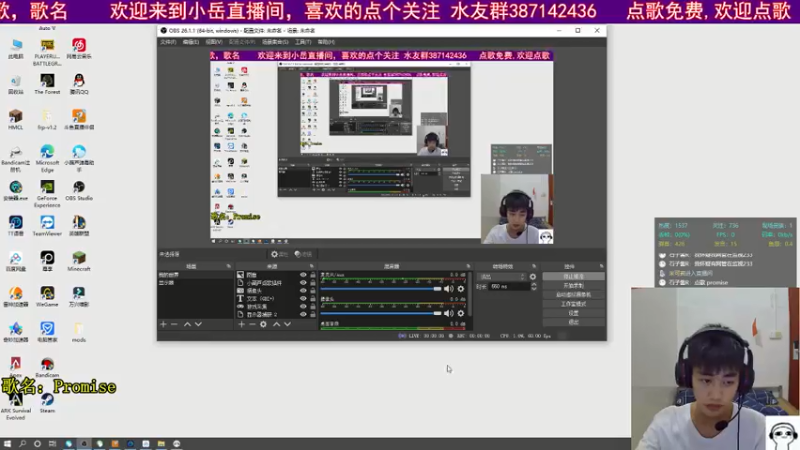This screenshot has width=800, height=450.
Task: Move the selected source up
Action: [276, 324]
